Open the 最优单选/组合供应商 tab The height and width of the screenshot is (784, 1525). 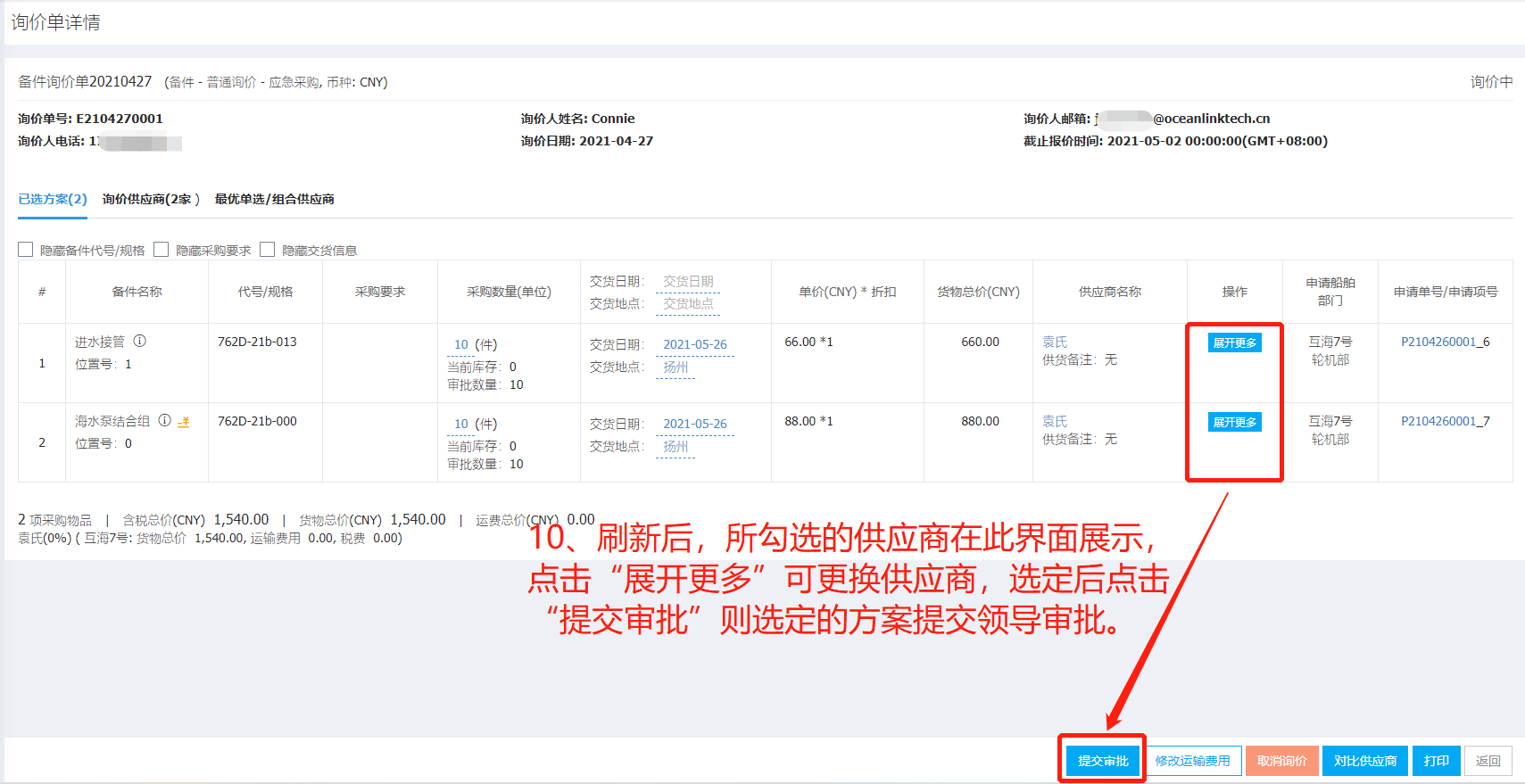point(275,199)
